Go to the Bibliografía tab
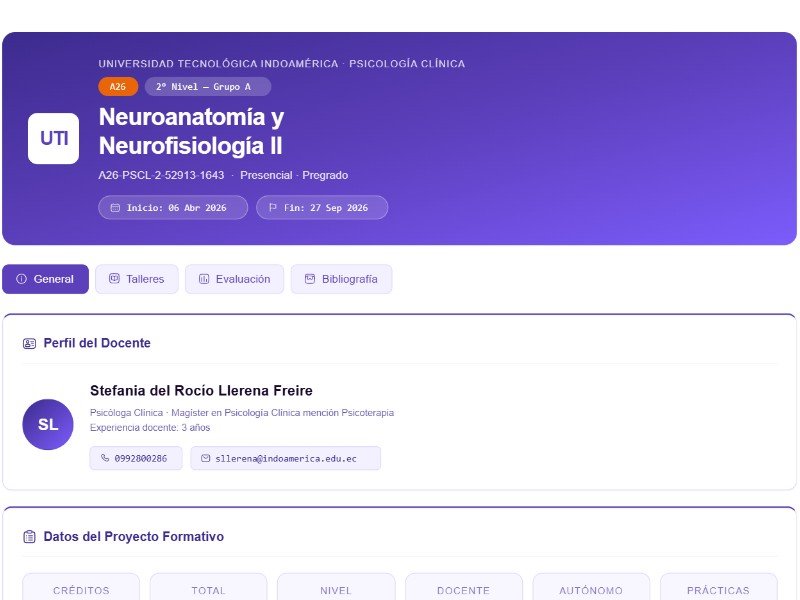Viewport: 800px width, 600px height. [341, 279]
